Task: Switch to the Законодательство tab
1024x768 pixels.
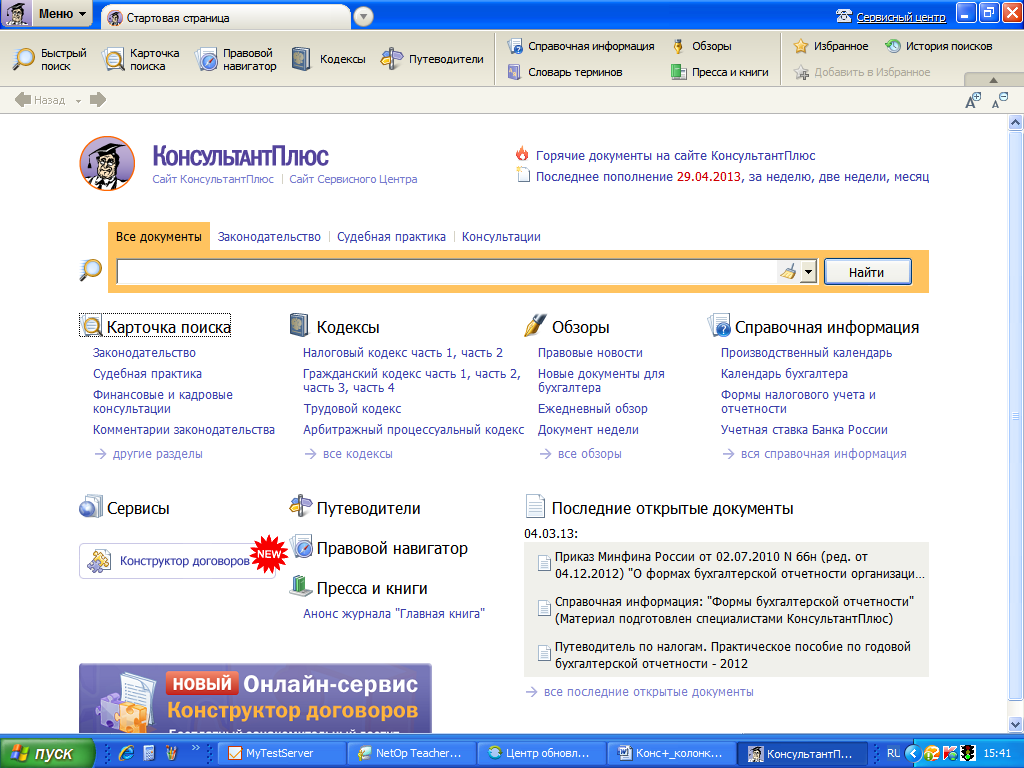Action: coord(269,236)
